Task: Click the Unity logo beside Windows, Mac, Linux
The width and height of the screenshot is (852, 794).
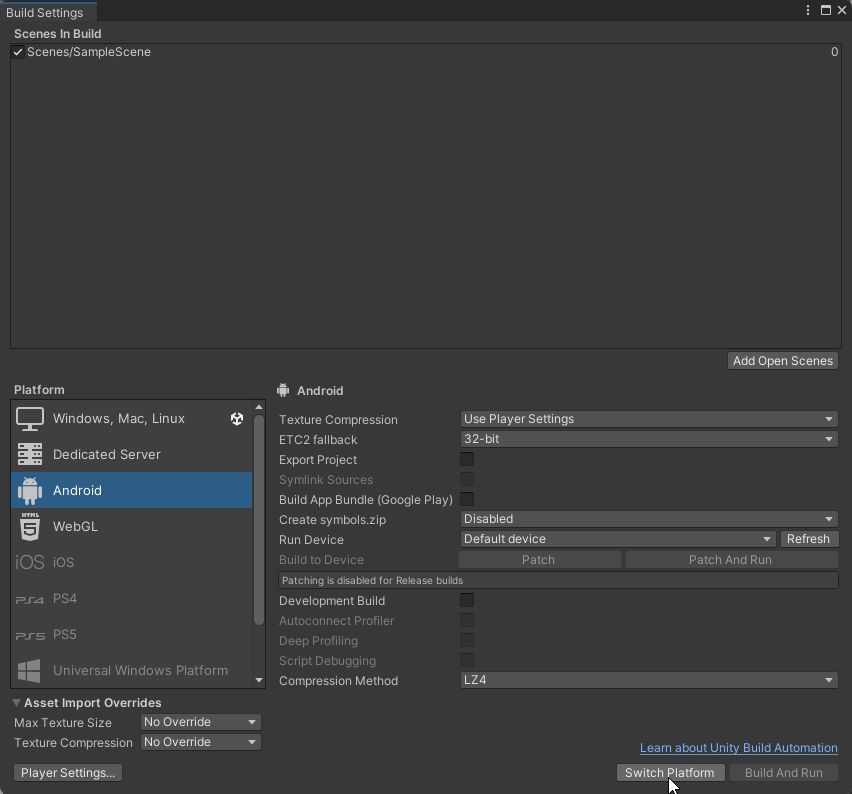Action: coord(237,418)
